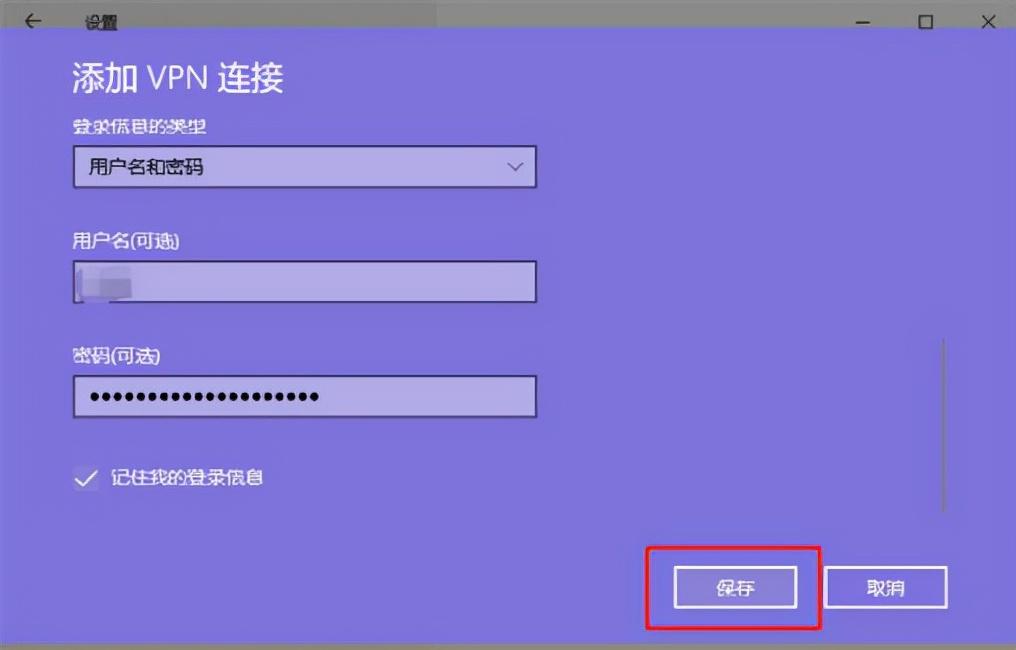Uncheck the 记住我的登录信息 checkbox
The height and width of the screenshot is (650, 1016).
(x=86, y=478)
